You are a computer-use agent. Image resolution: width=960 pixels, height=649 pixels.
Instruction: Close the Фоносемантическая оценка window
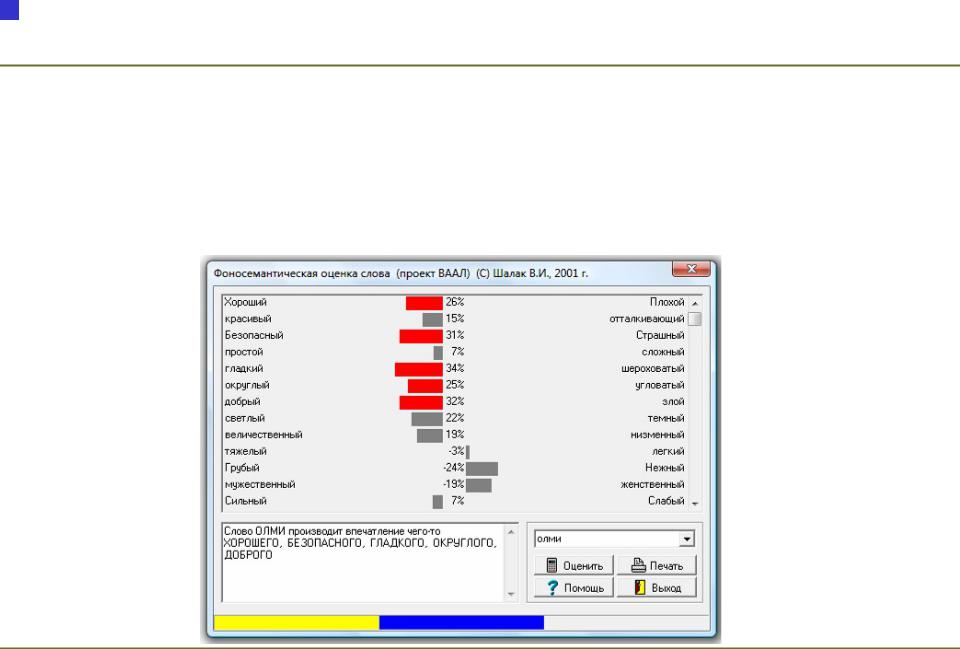click(691, 269)
